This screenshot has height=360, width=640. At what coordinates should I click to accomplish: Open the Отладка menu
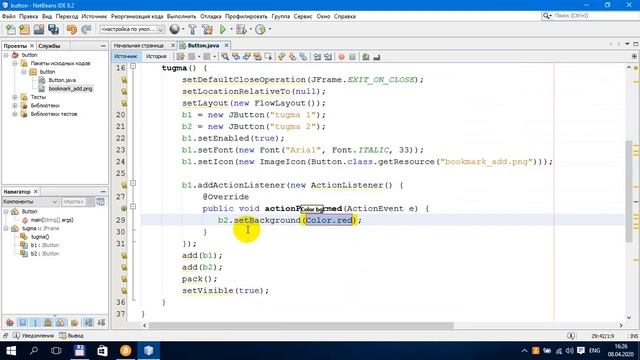pyautogui.click(x=211, y=16)
